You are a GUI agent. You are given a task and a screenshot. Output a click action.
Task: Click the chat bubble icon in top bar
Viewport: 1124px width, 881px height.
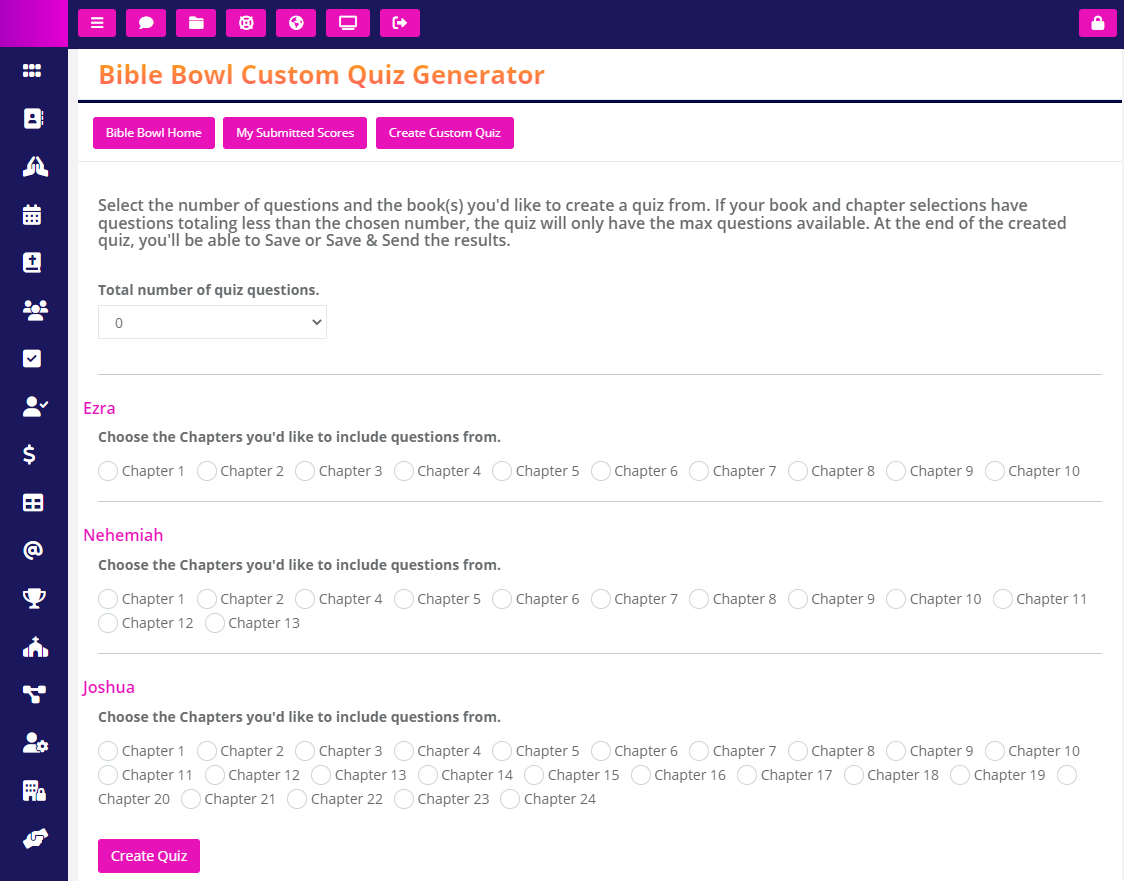tap(146, 23)
